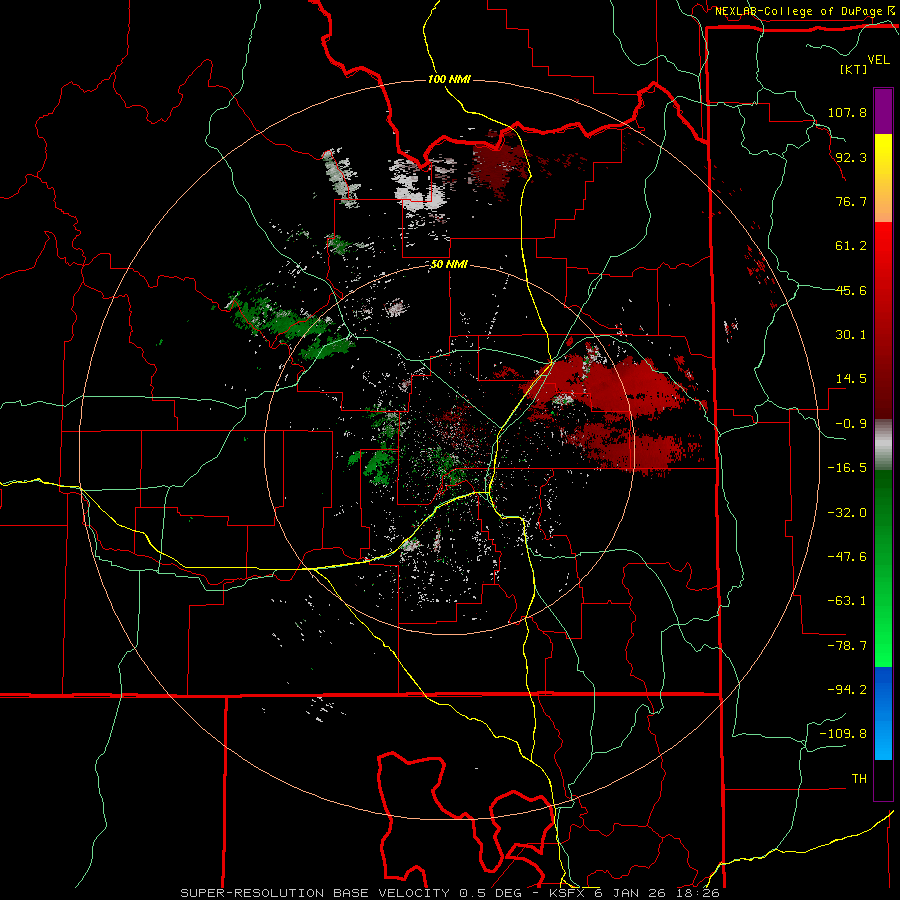Screen dimensions: 900x900
Task: Click the bright green segment of the color bar
Action: [x=883, y=568]
